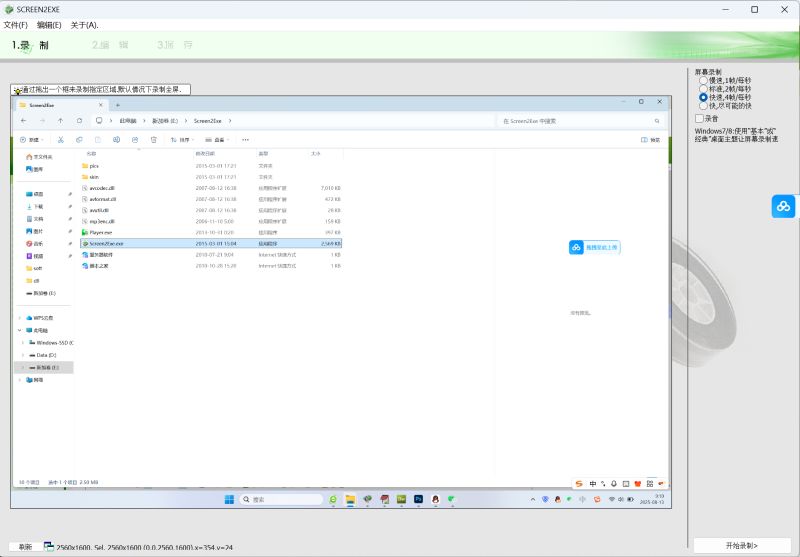Open the 文件(F) menu

(x=15, y=25)
